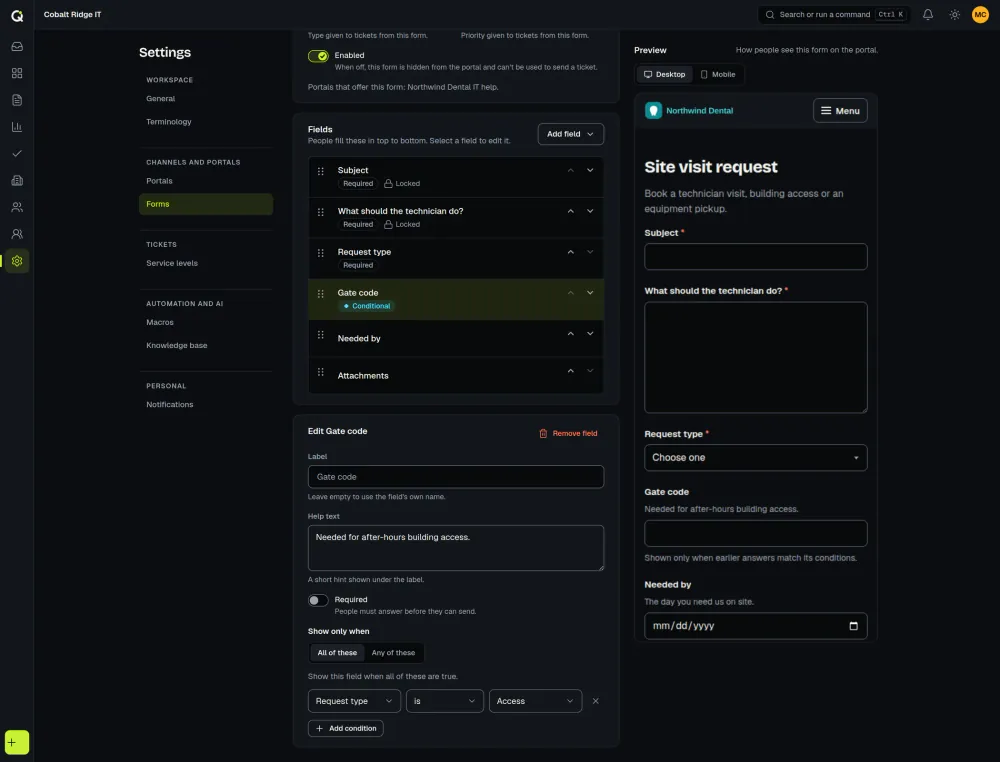This screenshot has width=1000, height=762.
Task: Click the Remove field button
Action: tap(568, 434)
